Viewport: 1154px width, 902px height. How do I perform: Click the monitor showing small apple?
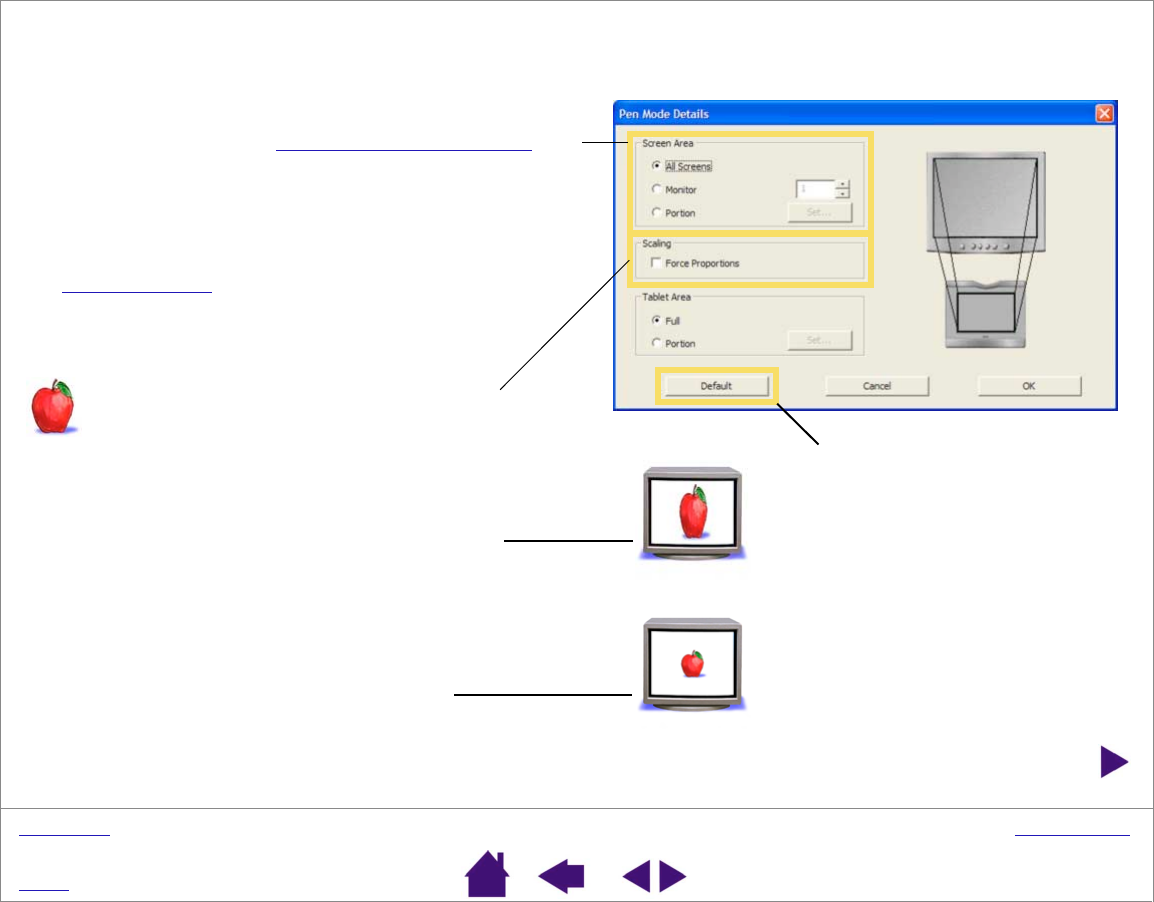point(692,664)
